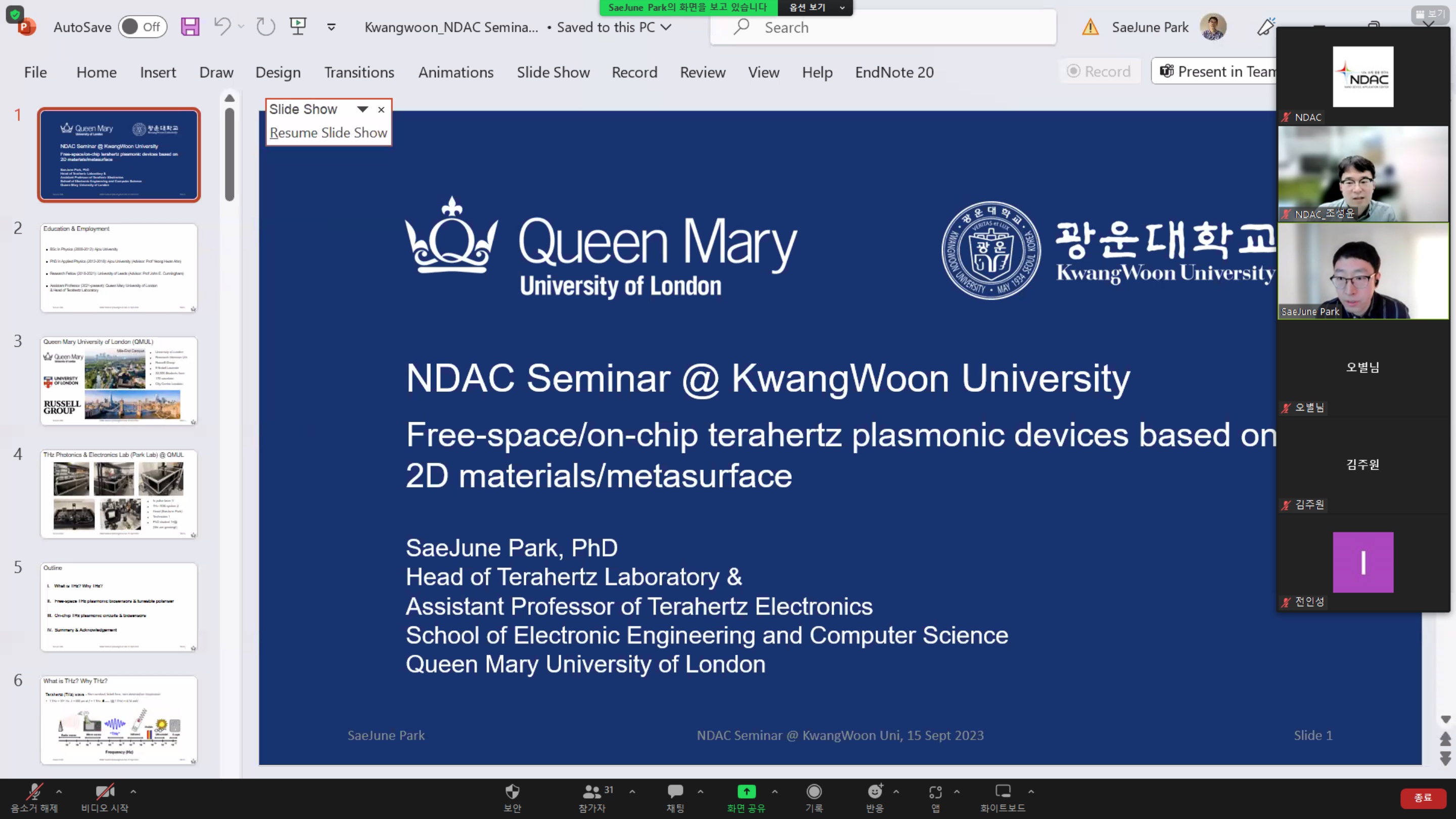Click Resume Slide Show link
Image resolution: width=1456 pixels, height=819 pixels.
(x=329, y=132)
